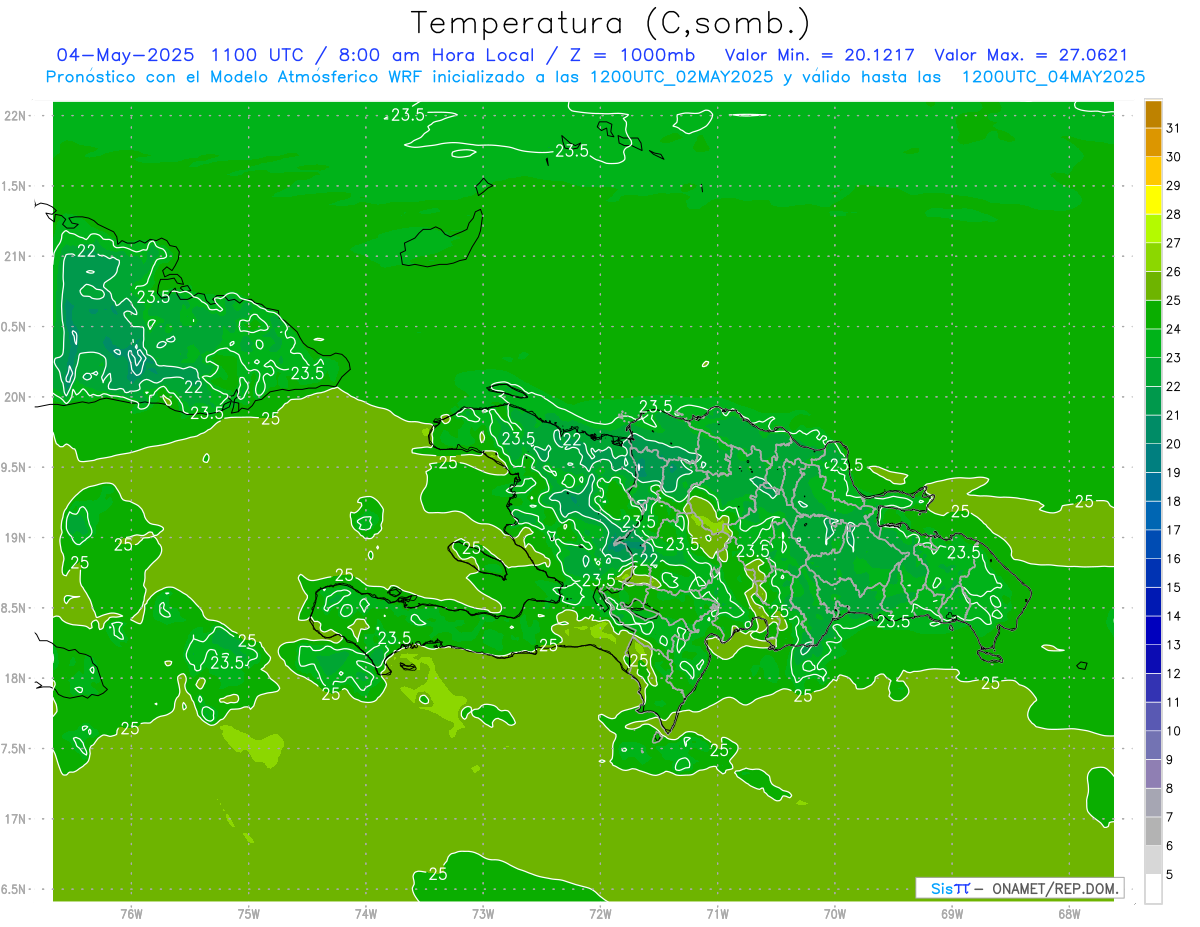Click the '1.5N' latitude axis label
Image resolution: width=1200 pixels, height=927 pixels.
coord(13,186)
